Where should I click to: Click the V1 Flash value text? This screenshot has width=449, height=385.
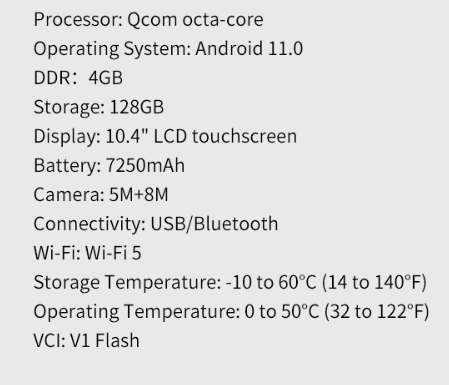coord(105,341)
